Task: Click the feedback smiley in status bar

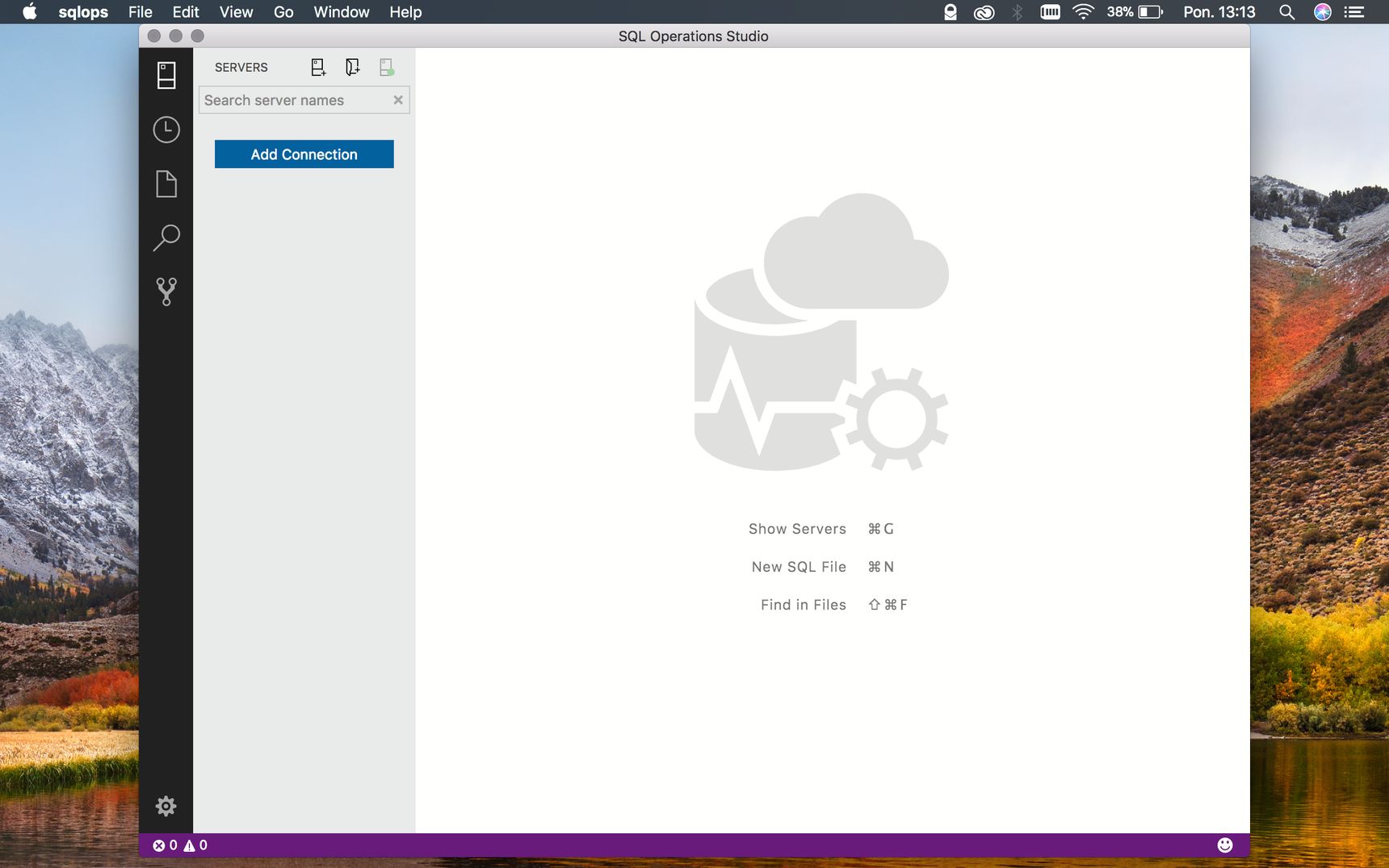Action: click(x=1225, y=845)
